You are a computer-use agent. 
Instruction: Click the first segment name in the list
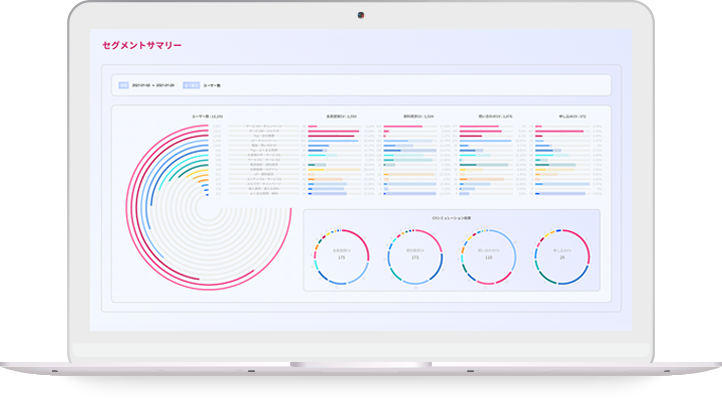(x=265, y=127)
